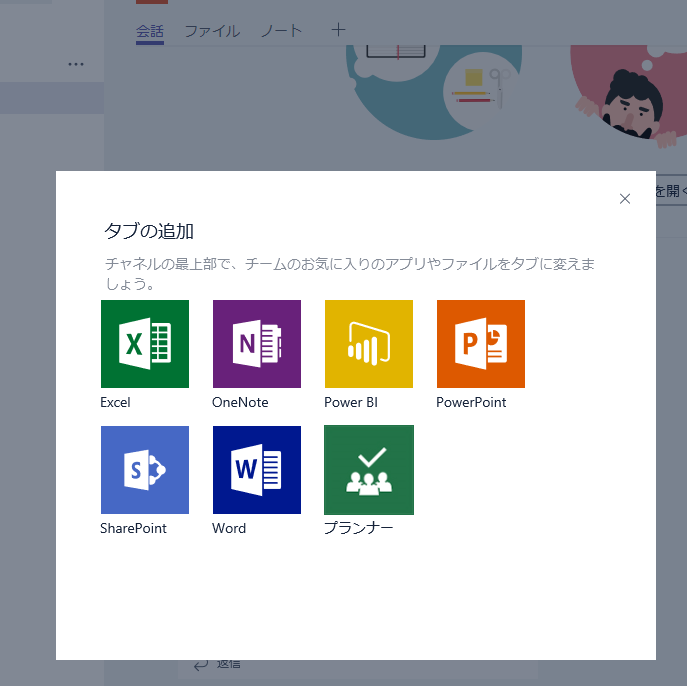Choose the OneNote app tile
This screenshot has height=686, width=687.
[257, 344]
